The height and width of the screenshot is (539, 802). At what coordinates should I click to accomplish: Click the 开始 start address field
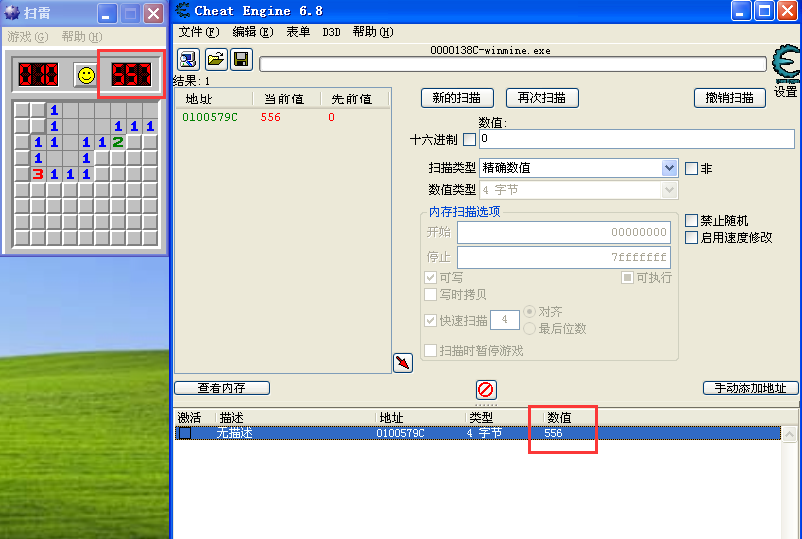click(x=564, y=233)
